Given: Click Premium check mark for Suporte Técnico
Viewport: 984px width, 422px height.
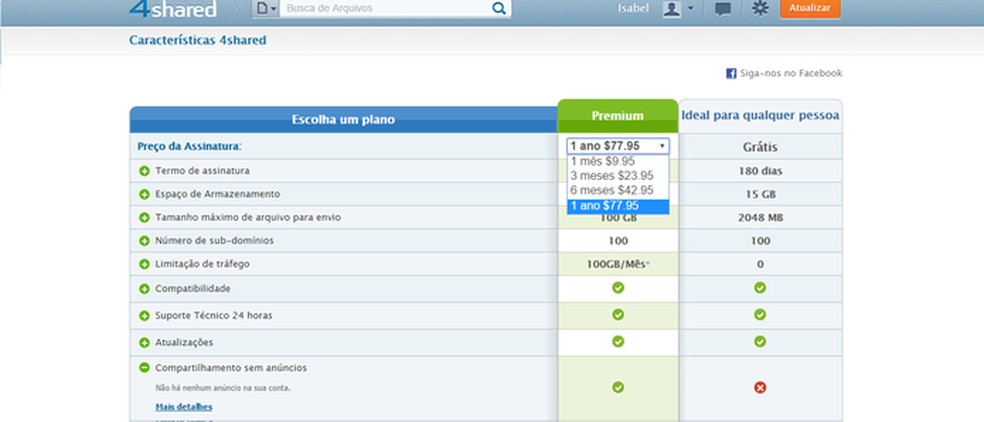Looking at the screenshot, I should (618, 315).
